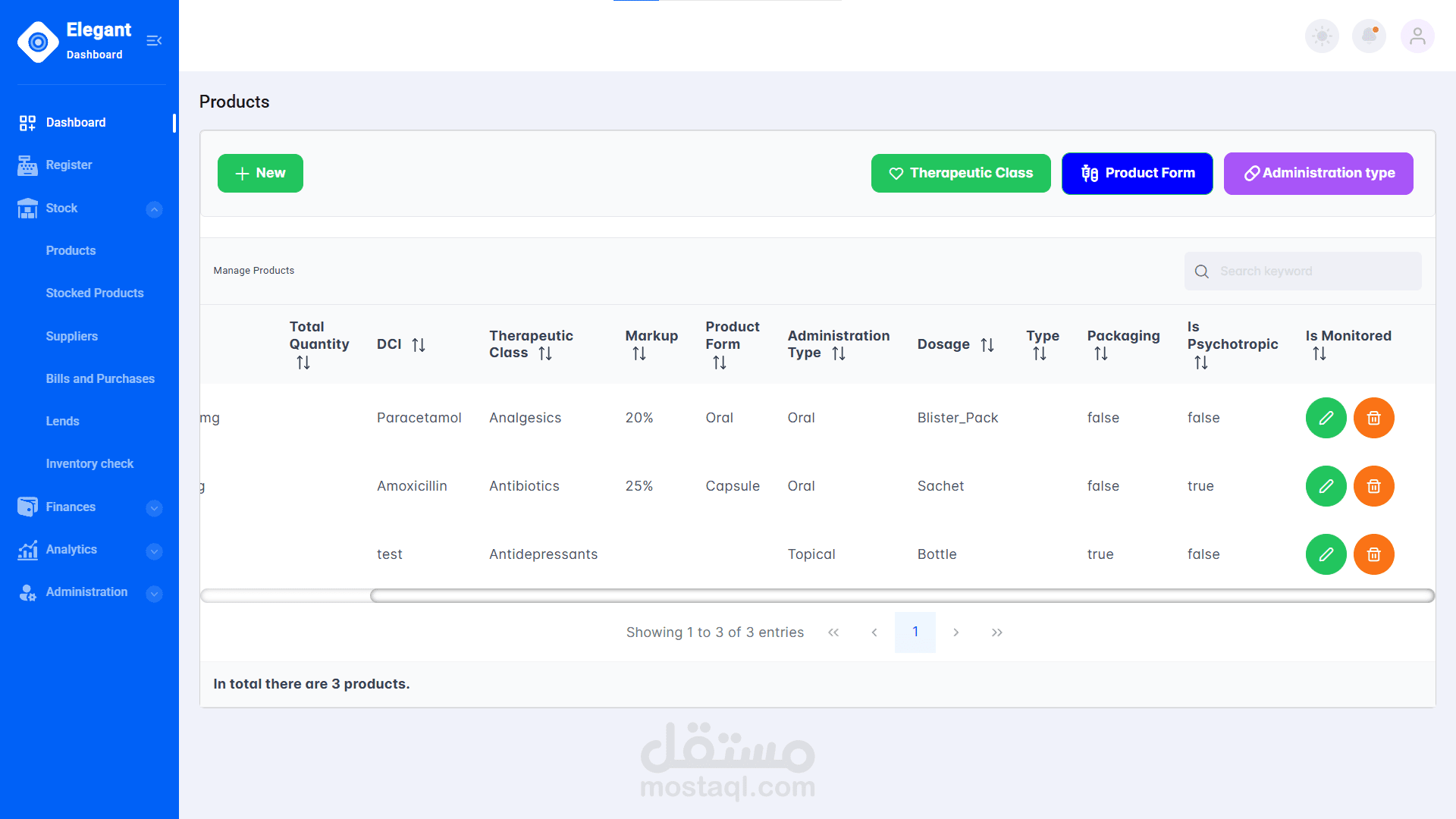
Task: Delete the Amoxicillin product with trash icon
Action: pos(1373,486)
